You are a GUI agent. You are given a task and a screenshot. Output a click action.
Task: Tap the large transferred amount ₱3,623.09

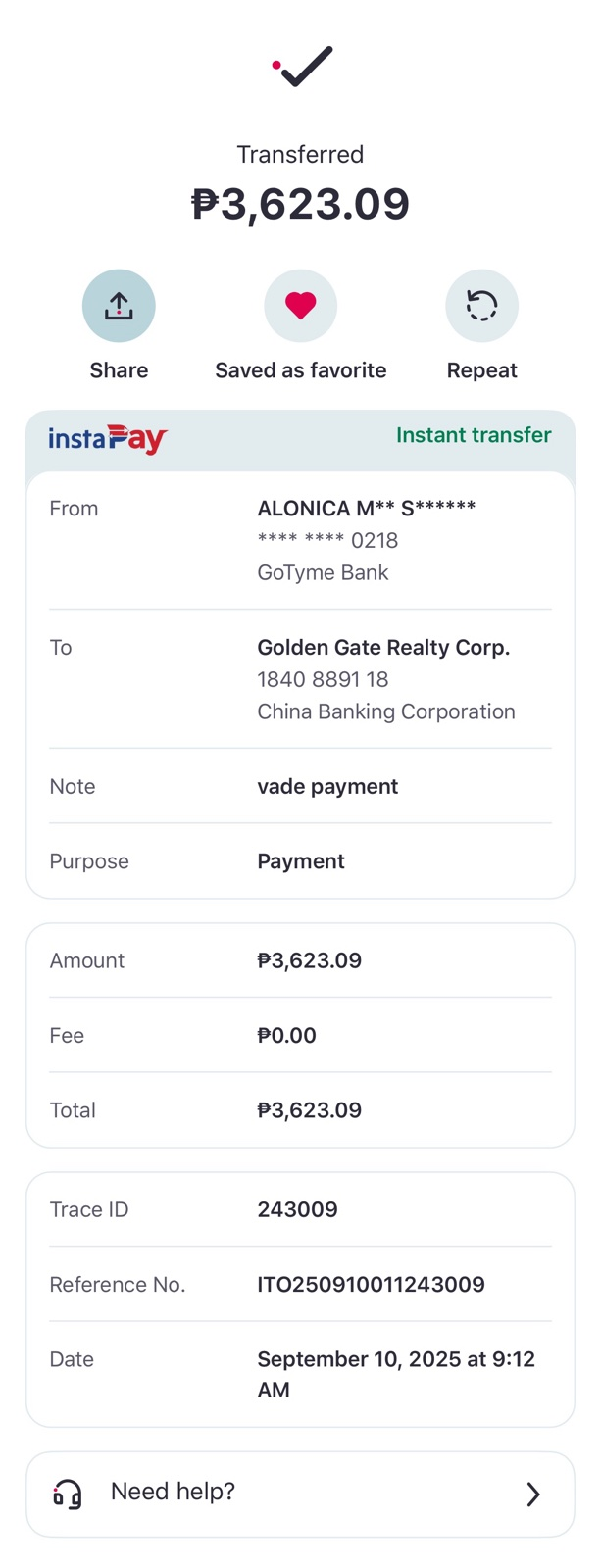click(x=300, y=204)
